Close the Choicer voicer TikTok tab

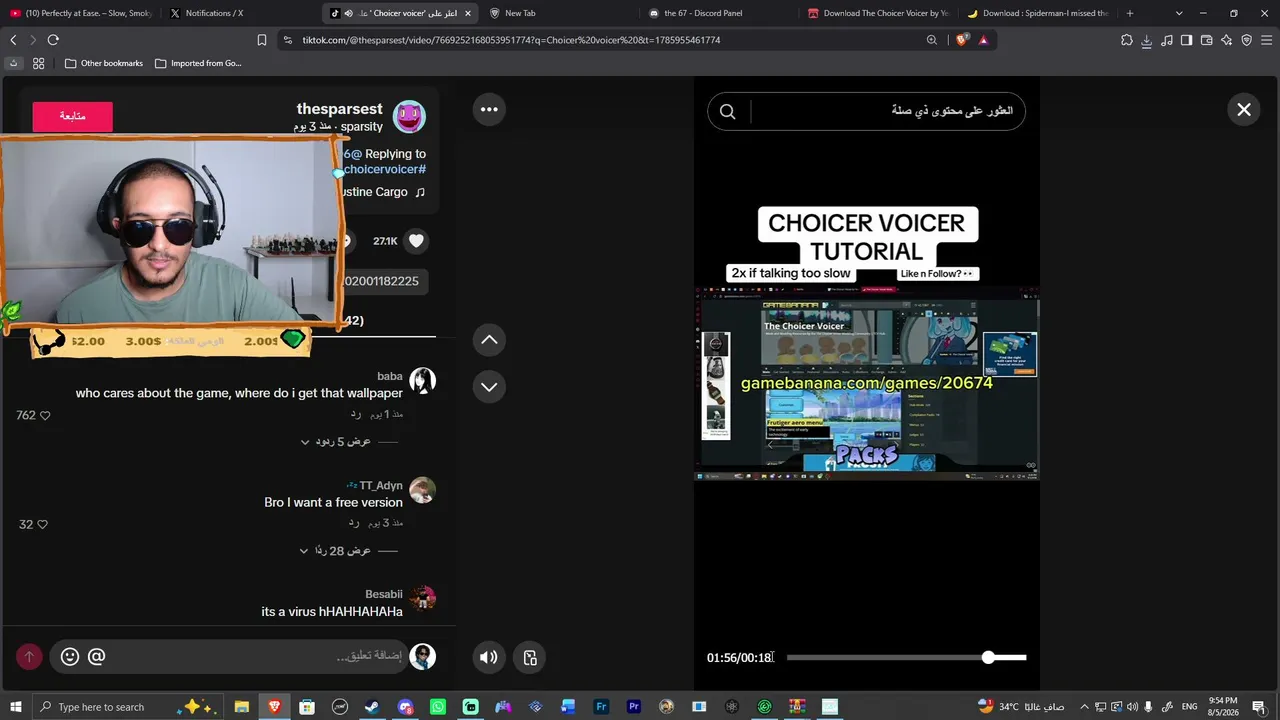467,13
